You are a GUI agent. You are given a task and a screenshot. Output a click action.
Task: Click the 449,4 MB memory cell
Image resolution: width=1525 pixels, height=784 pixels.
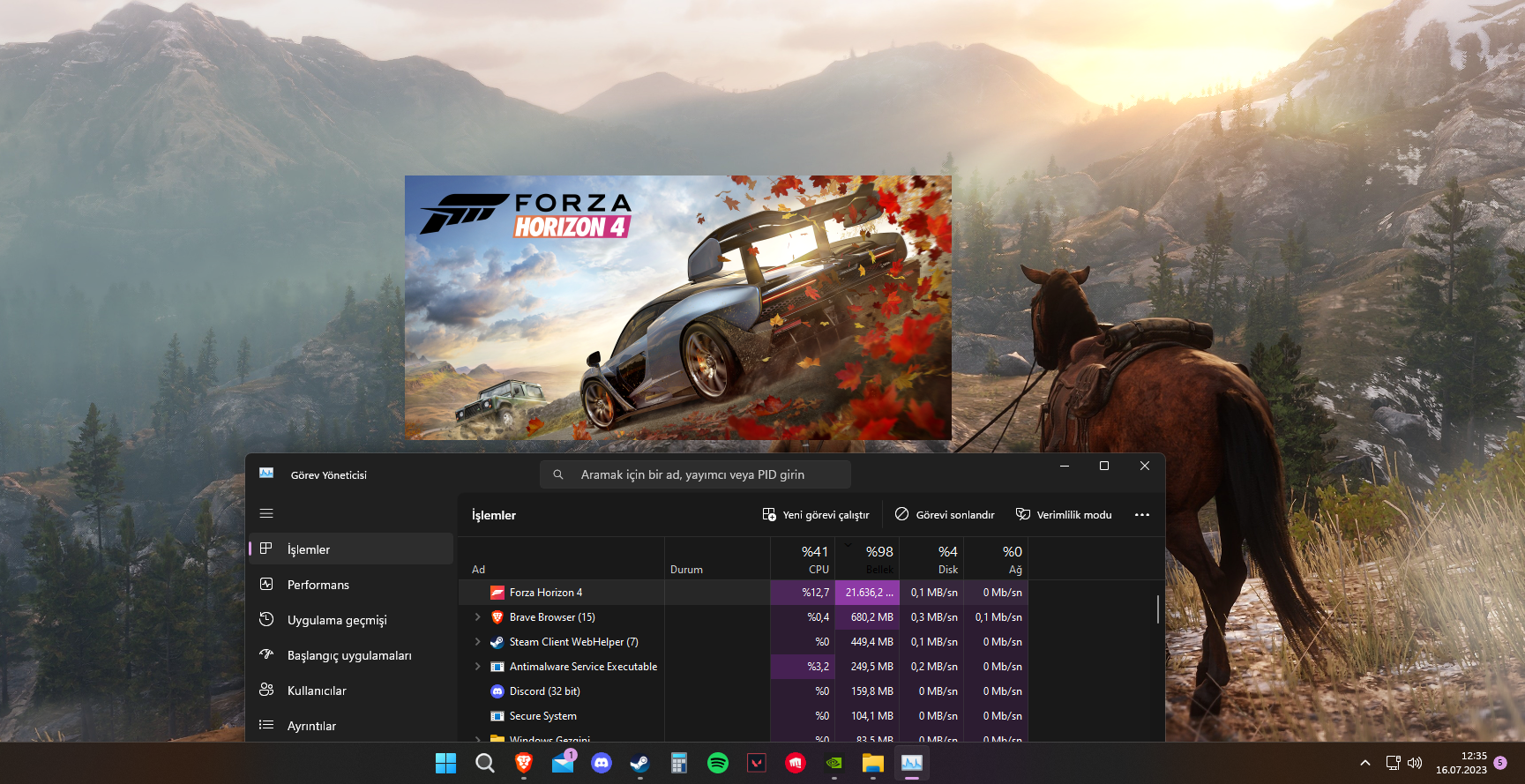[867, 642]
